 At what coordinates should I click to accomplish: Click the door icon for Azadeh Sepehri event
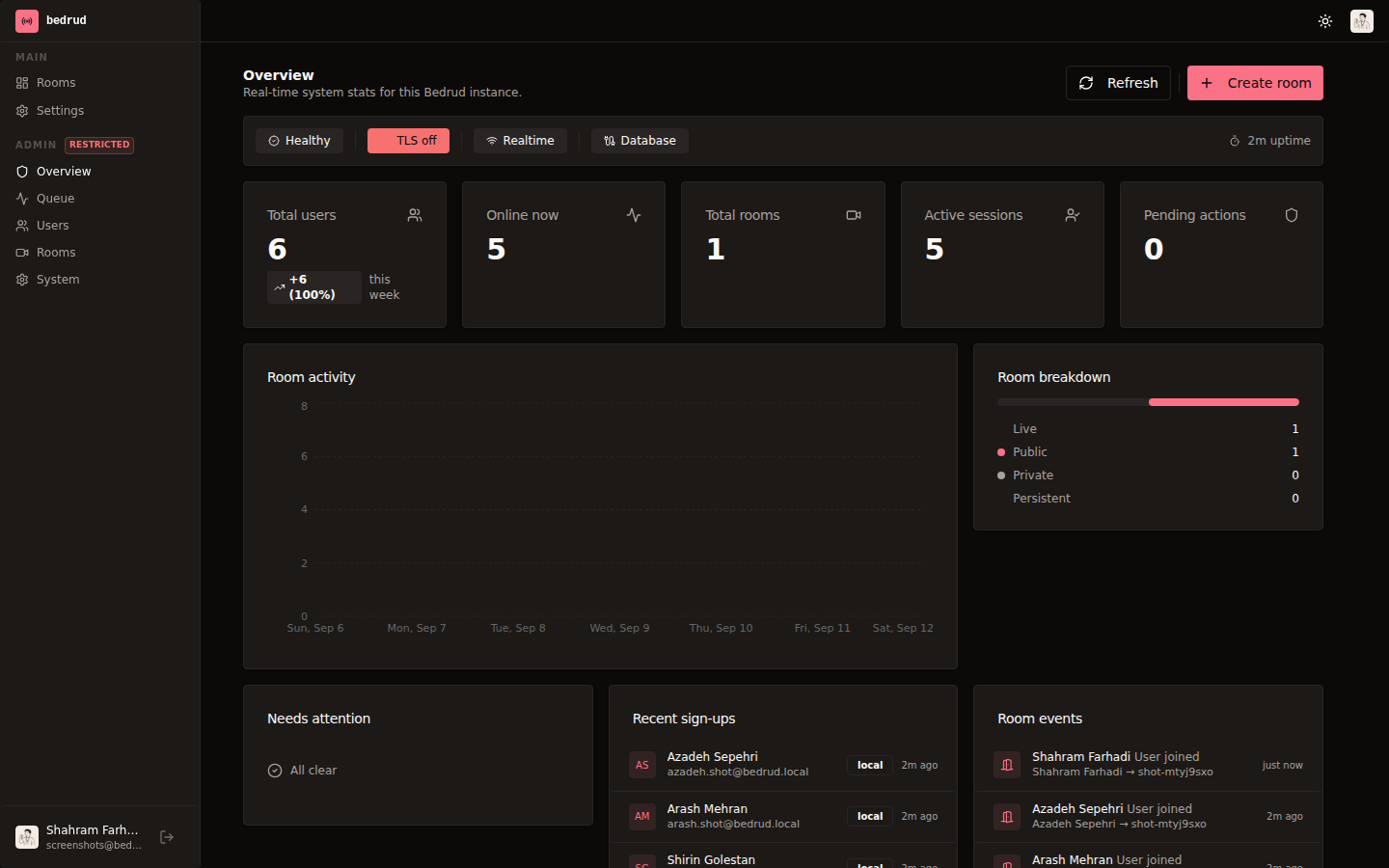[x=1007, y=817]
